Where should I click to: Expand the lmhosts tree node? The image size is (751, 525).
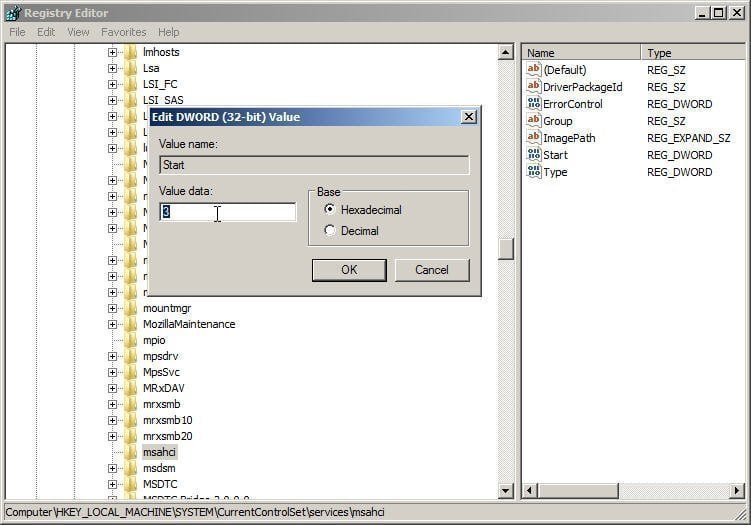113,52
